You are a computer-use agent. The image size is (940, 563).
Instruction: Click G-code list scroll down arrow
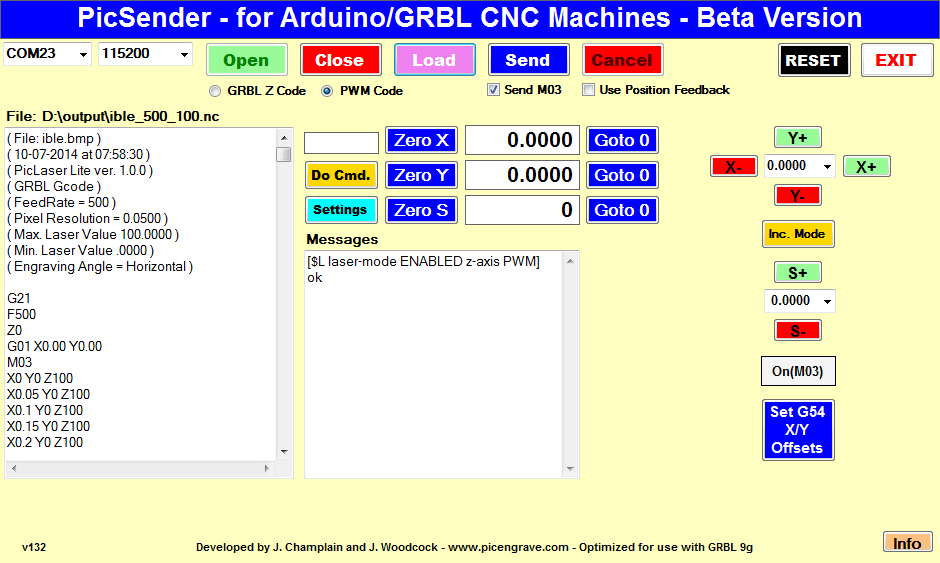284,451
